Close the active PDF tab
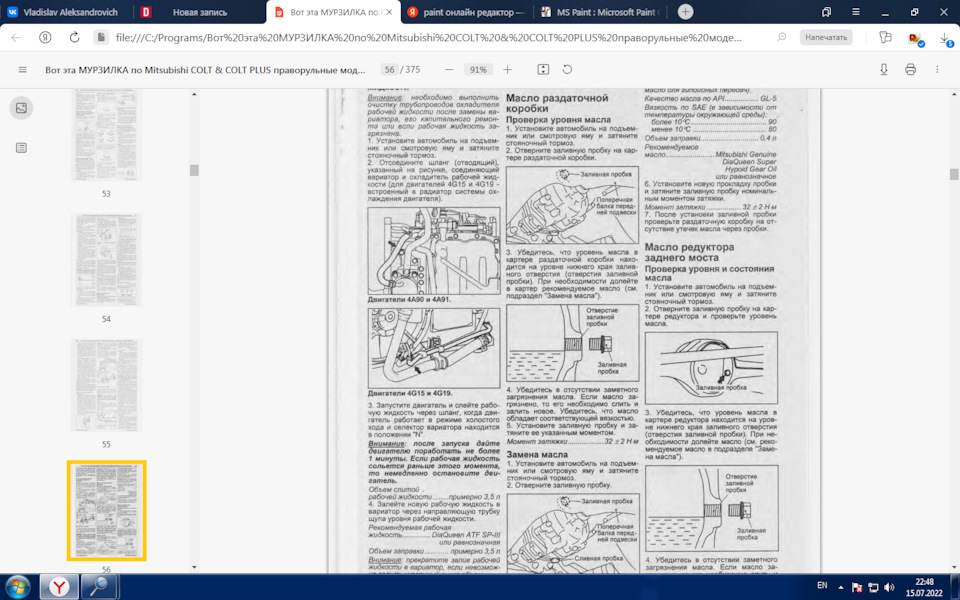Screen dimensions: 960x600 pyautogui.click(x=389, y=12)
